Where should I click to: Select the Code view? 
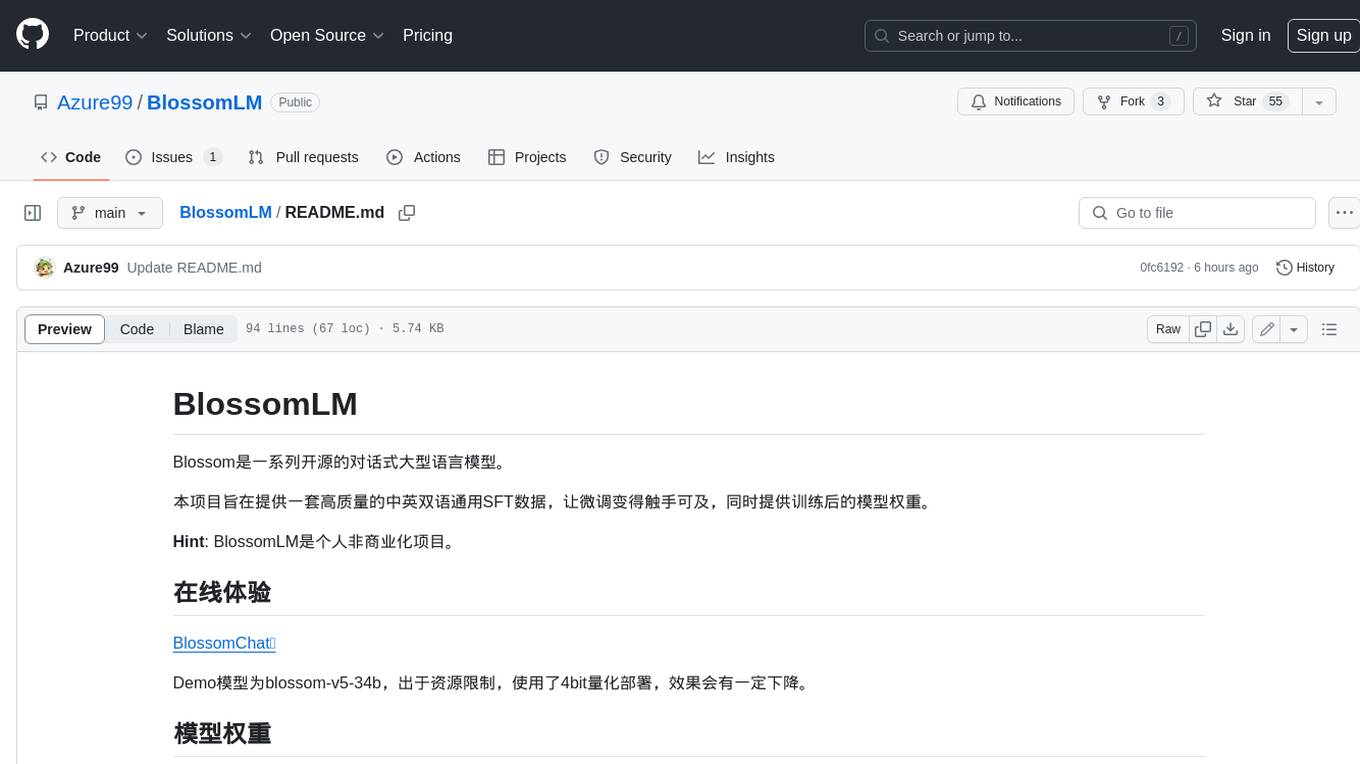(x=137, y=329)
